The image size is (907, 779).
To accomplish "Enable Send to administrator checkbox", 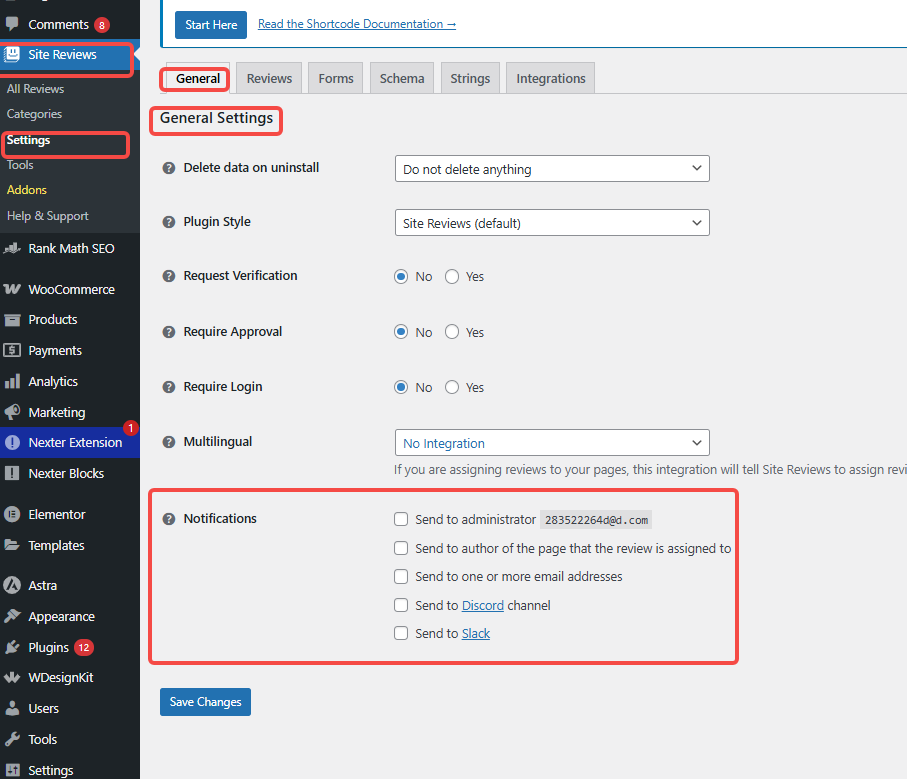I will point(401,519).
